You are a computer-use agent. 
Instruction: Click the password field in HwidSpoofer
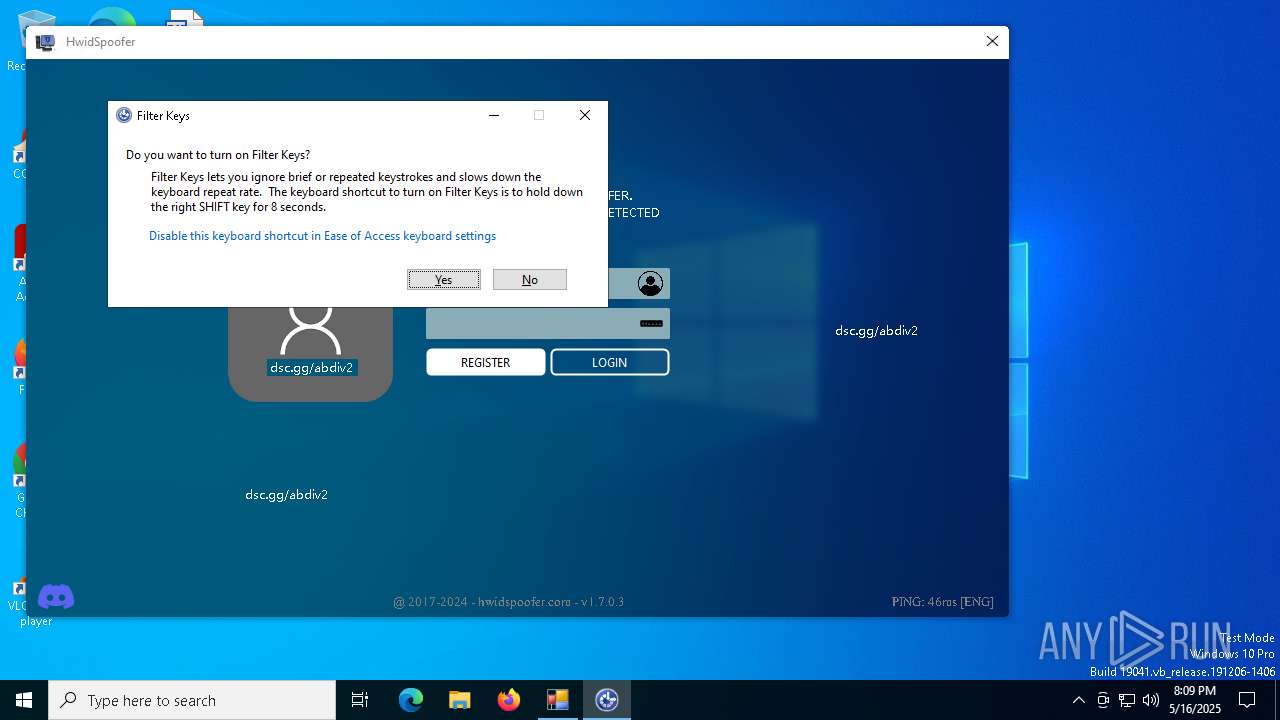click(x=548, y=324)
